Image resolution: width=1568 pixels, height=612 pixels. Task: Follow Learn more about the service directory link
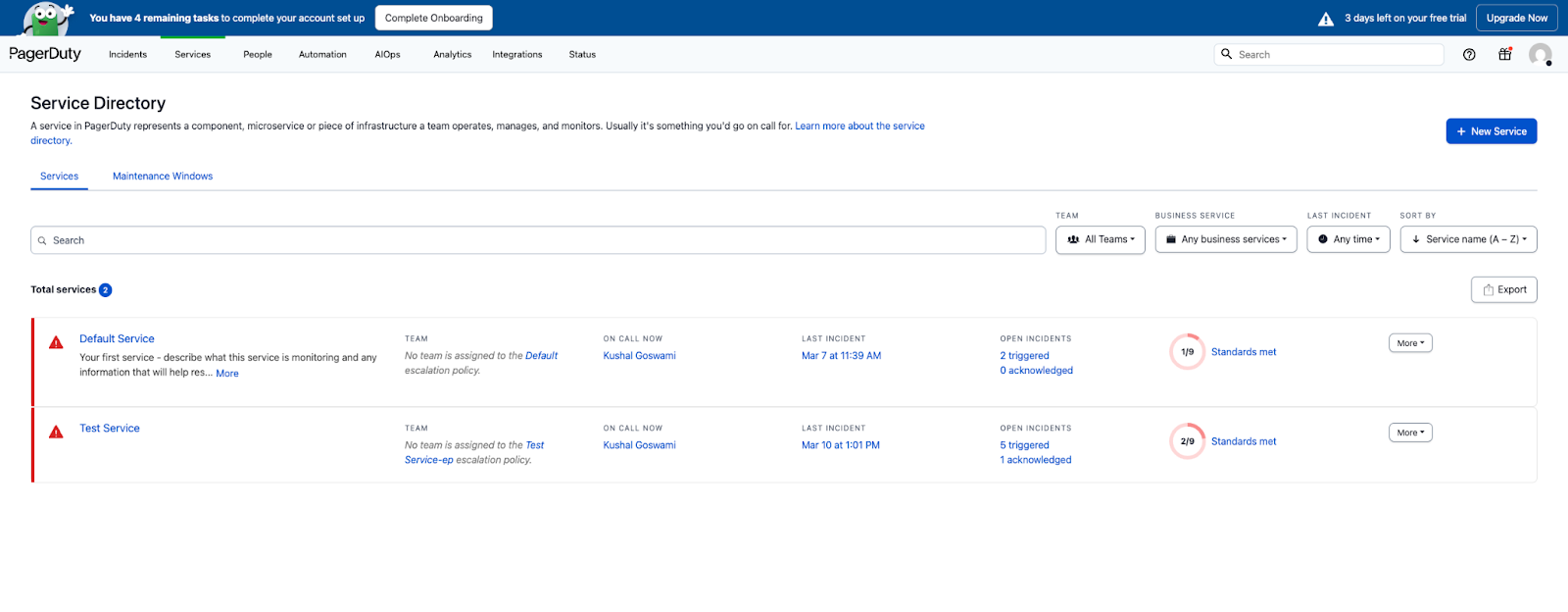pos(859,127)
